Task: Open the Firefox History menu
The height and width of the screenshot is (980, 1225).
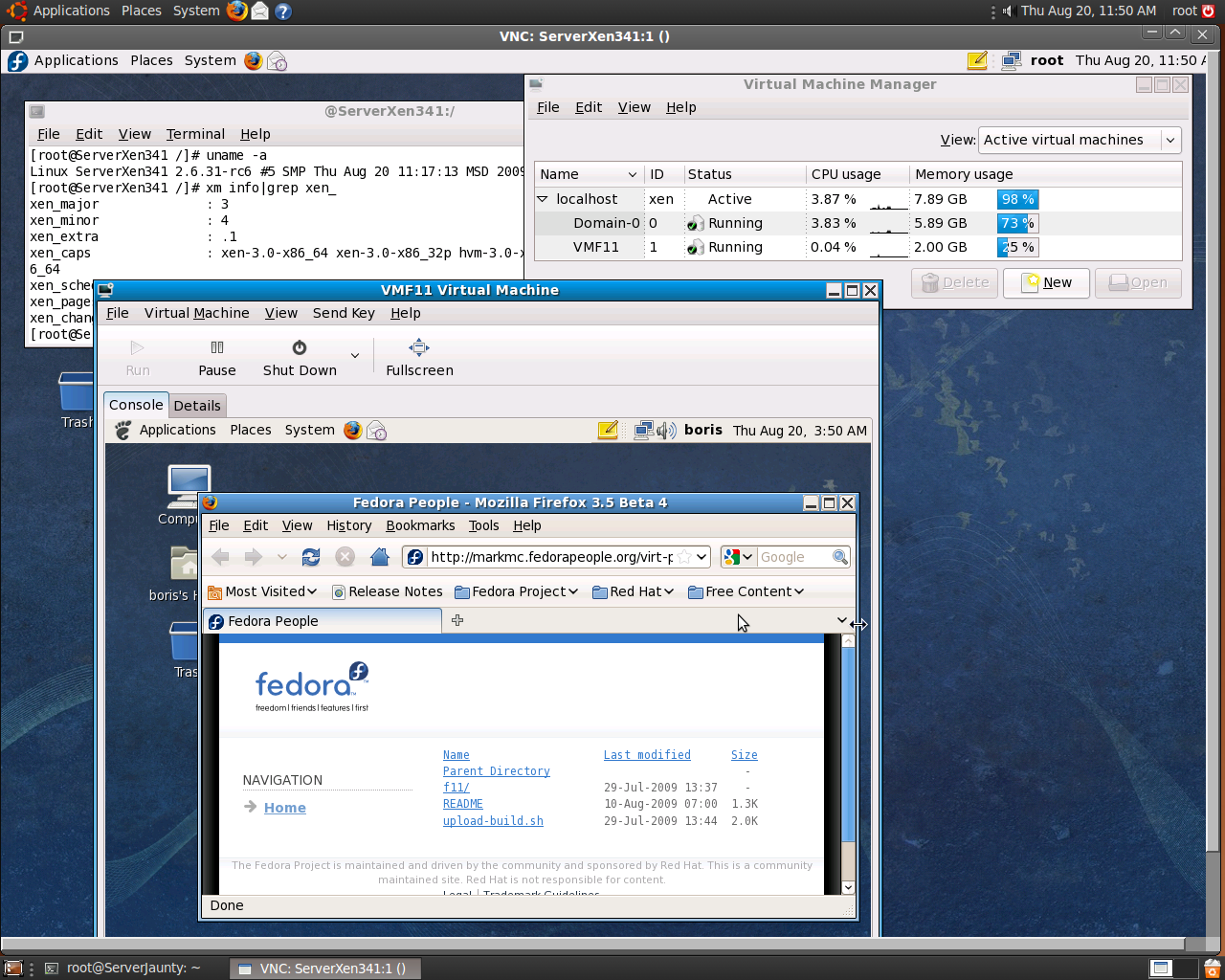Action: 348,525
